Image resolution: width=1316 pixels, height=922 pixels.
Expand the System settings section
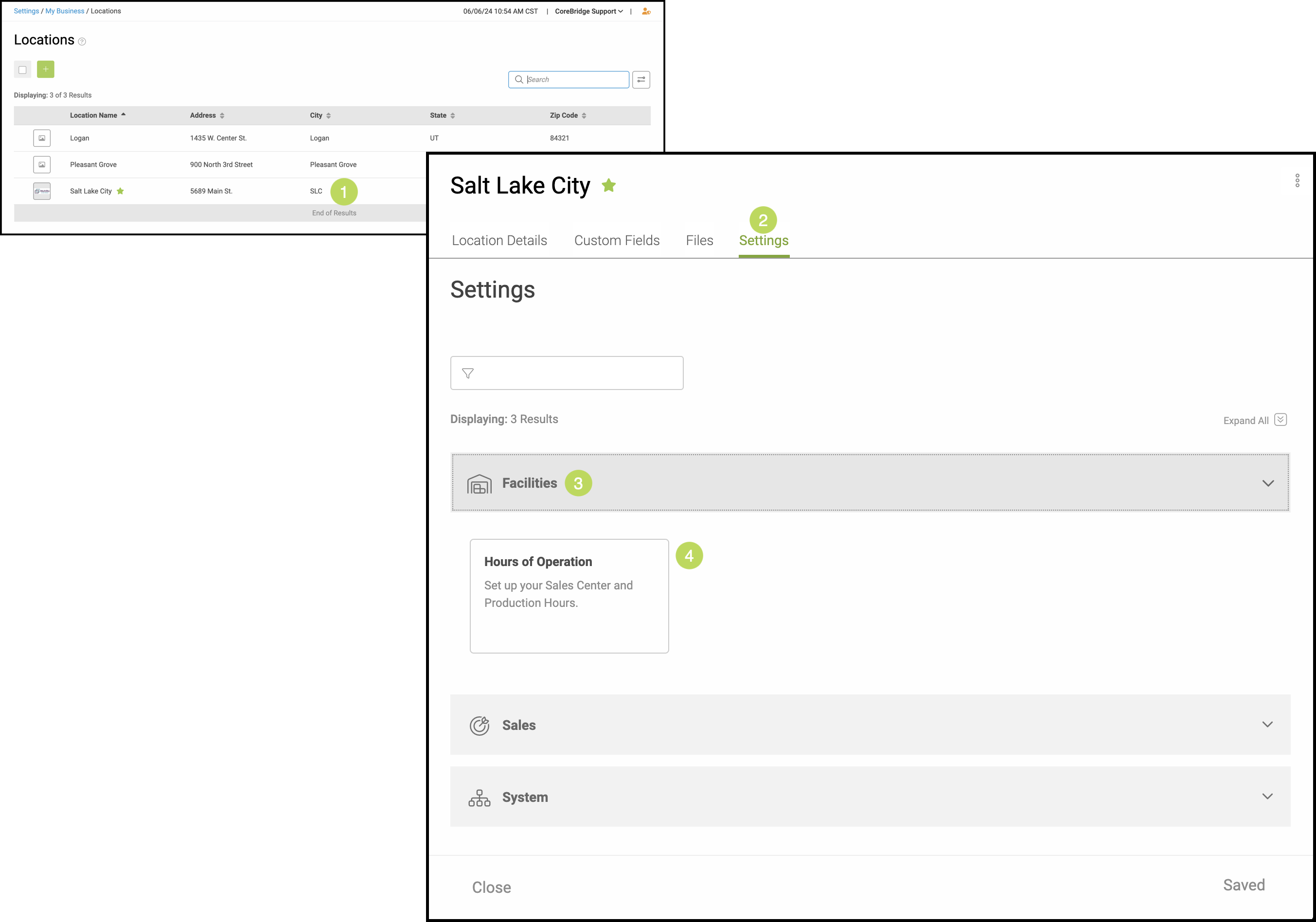[1267, 797]
